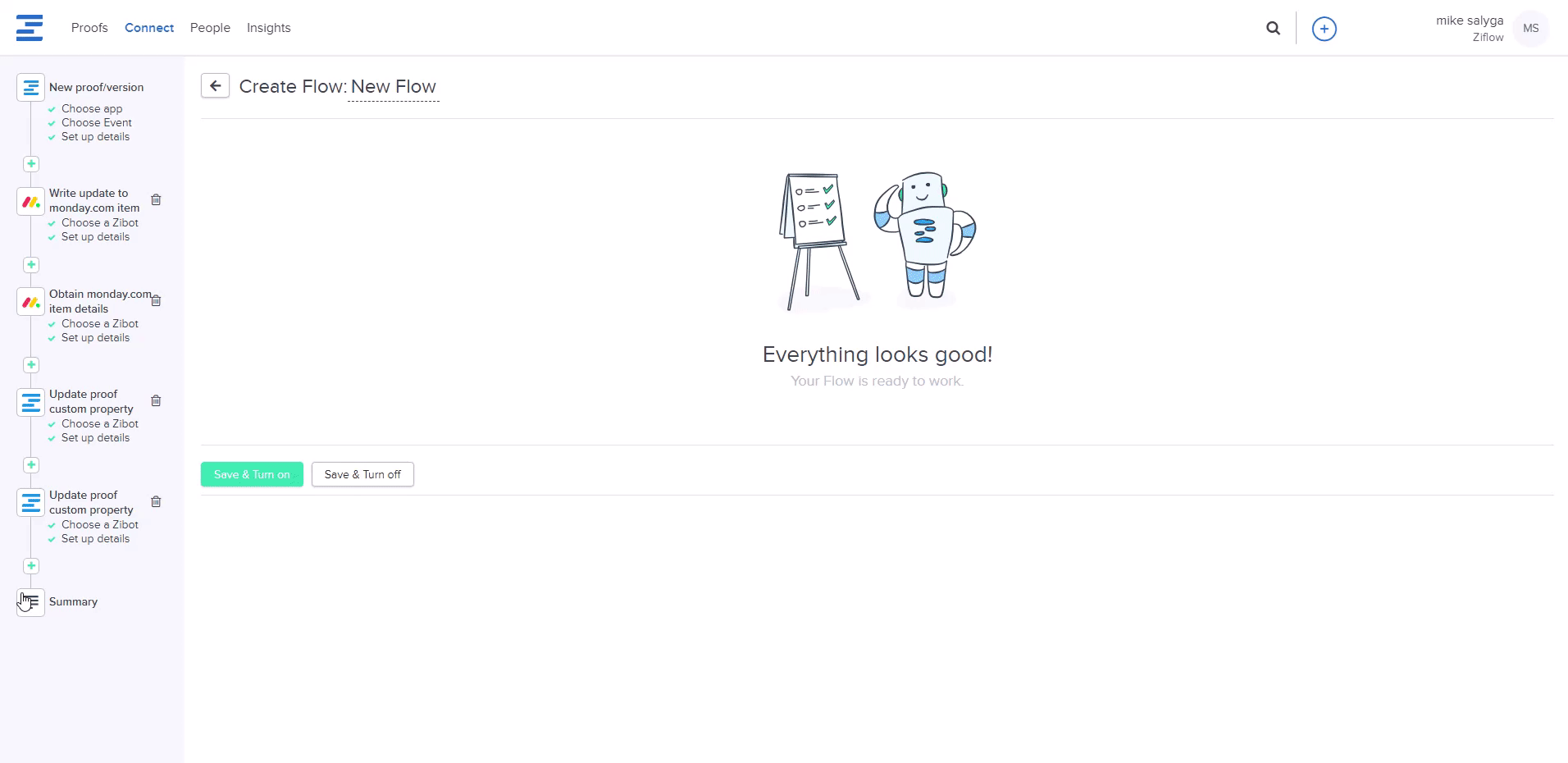The width and height of the screenshot is (1568, 763).
Task: Open the Summary step label
Action: click(73, 601)
